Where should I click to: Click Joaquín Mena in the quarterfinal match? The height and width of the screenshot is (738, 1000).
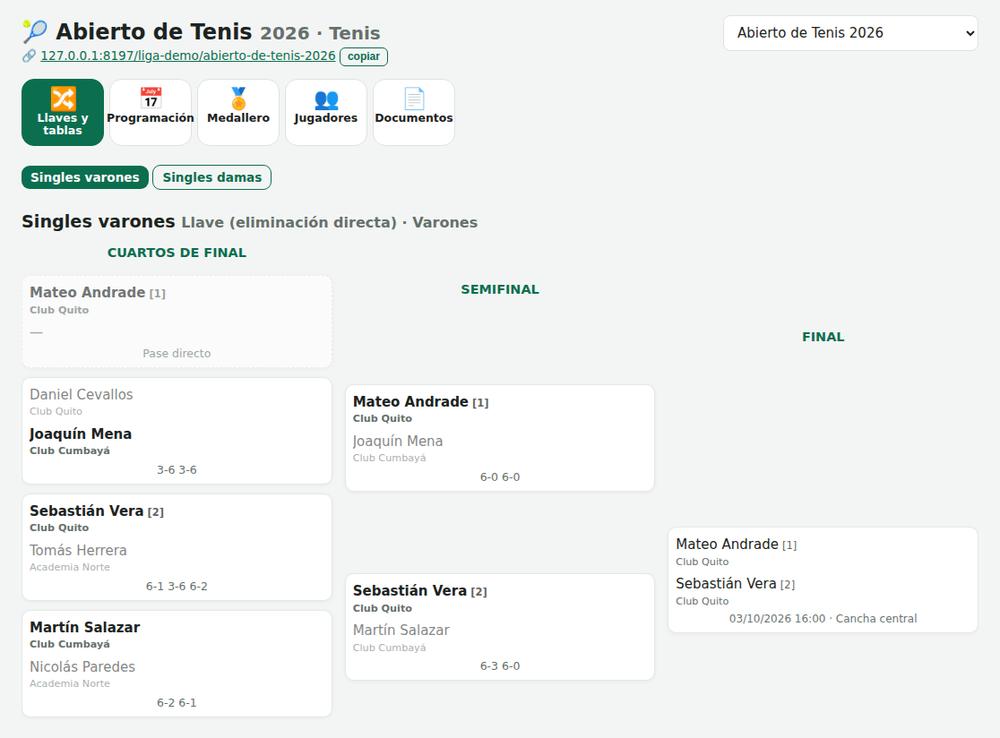pyautogui.click(x=80, y=434)
